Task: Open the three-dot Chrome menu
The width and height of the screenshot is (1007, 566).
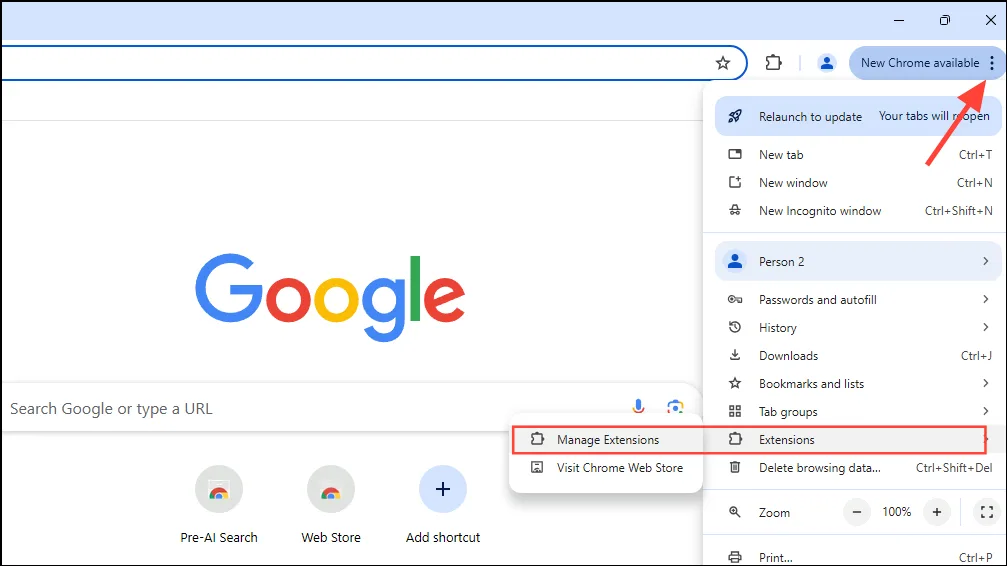Action: tap(992, 63)
